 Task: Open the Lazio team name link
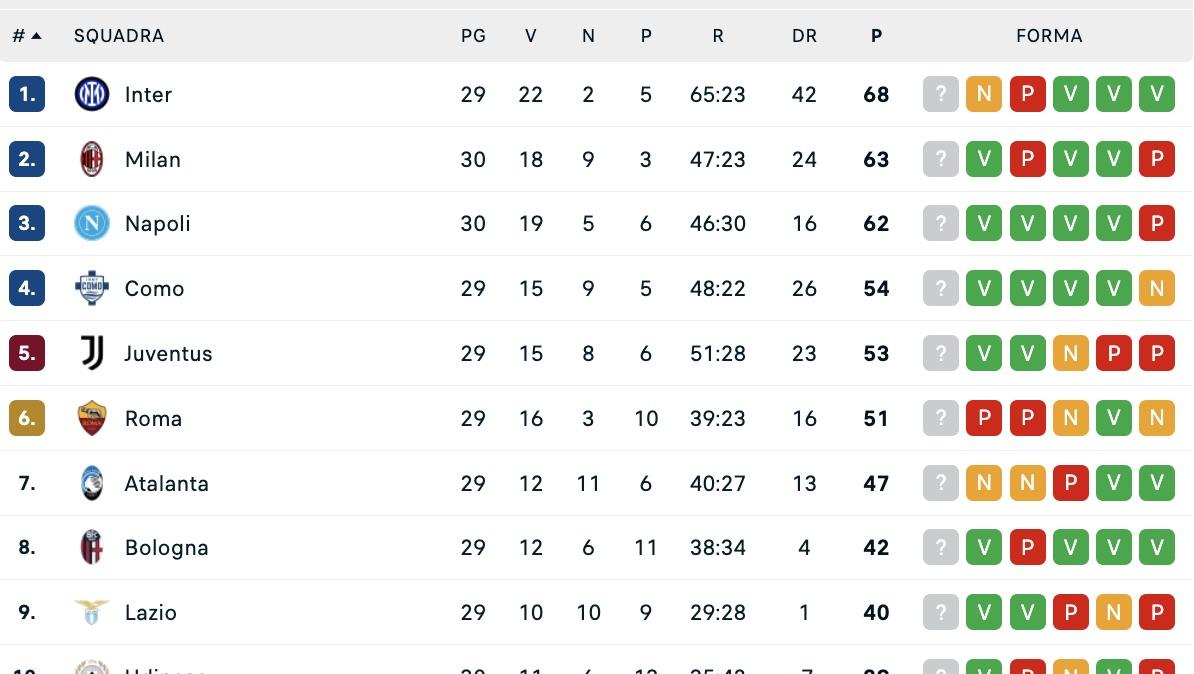[x=151, y=612]
